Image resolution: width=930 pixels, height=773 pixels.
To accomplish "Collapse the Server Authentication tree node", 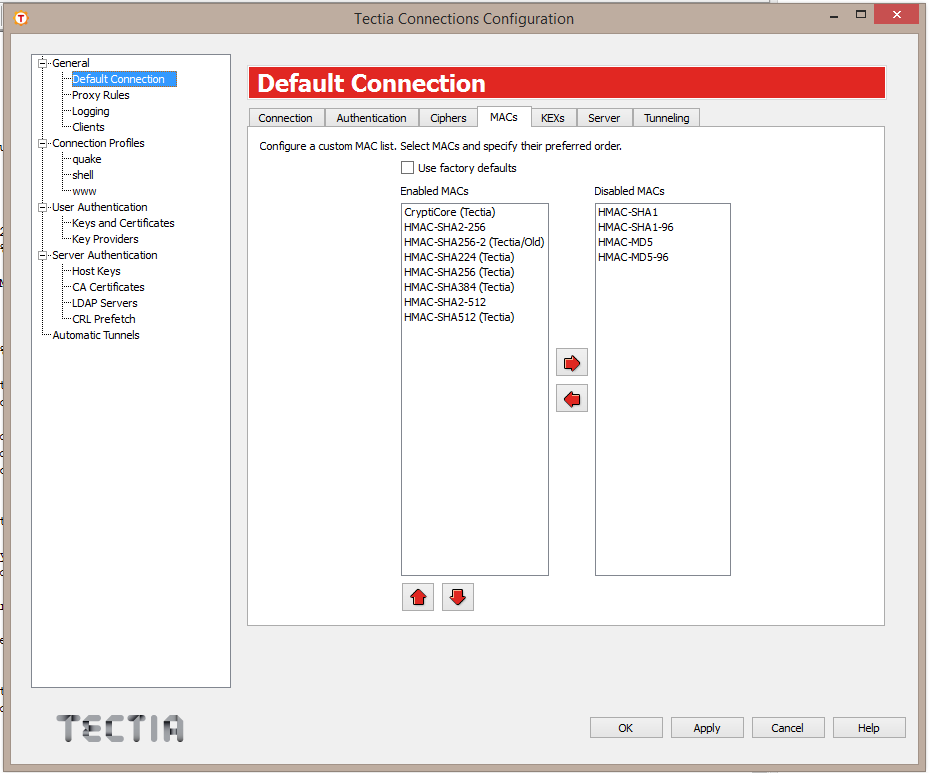I will tap(42, 255).
